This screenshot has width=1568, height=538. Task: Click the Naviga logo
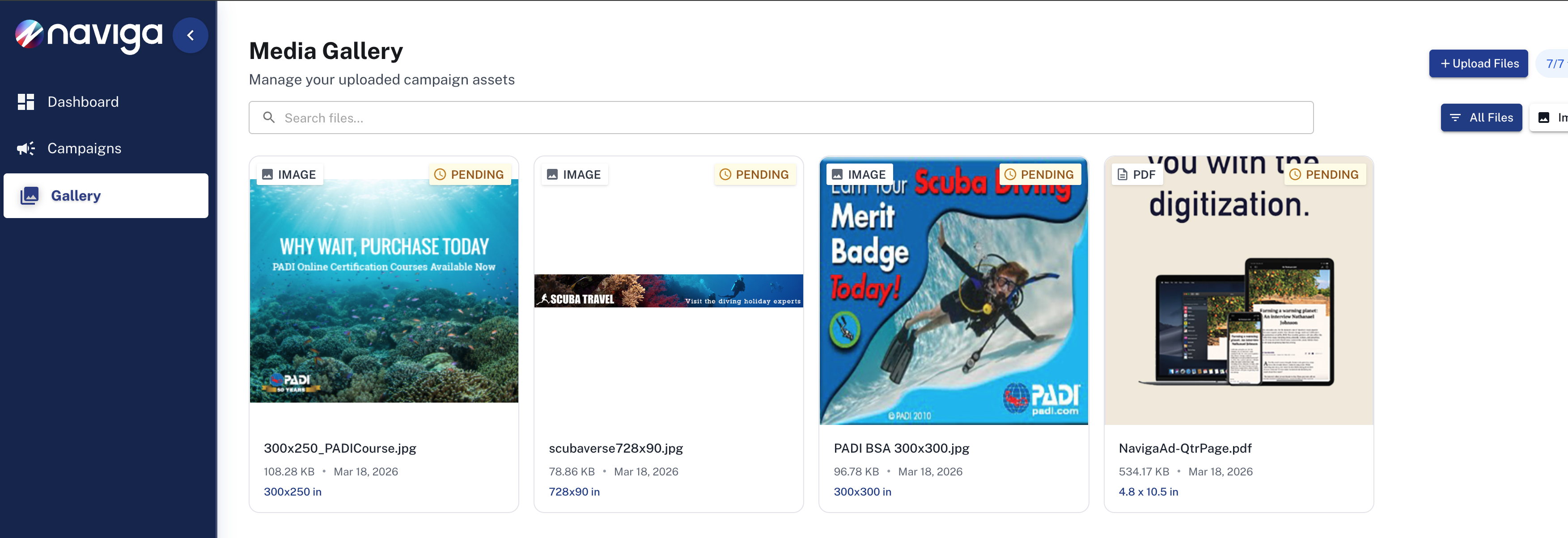pos(89,35)
